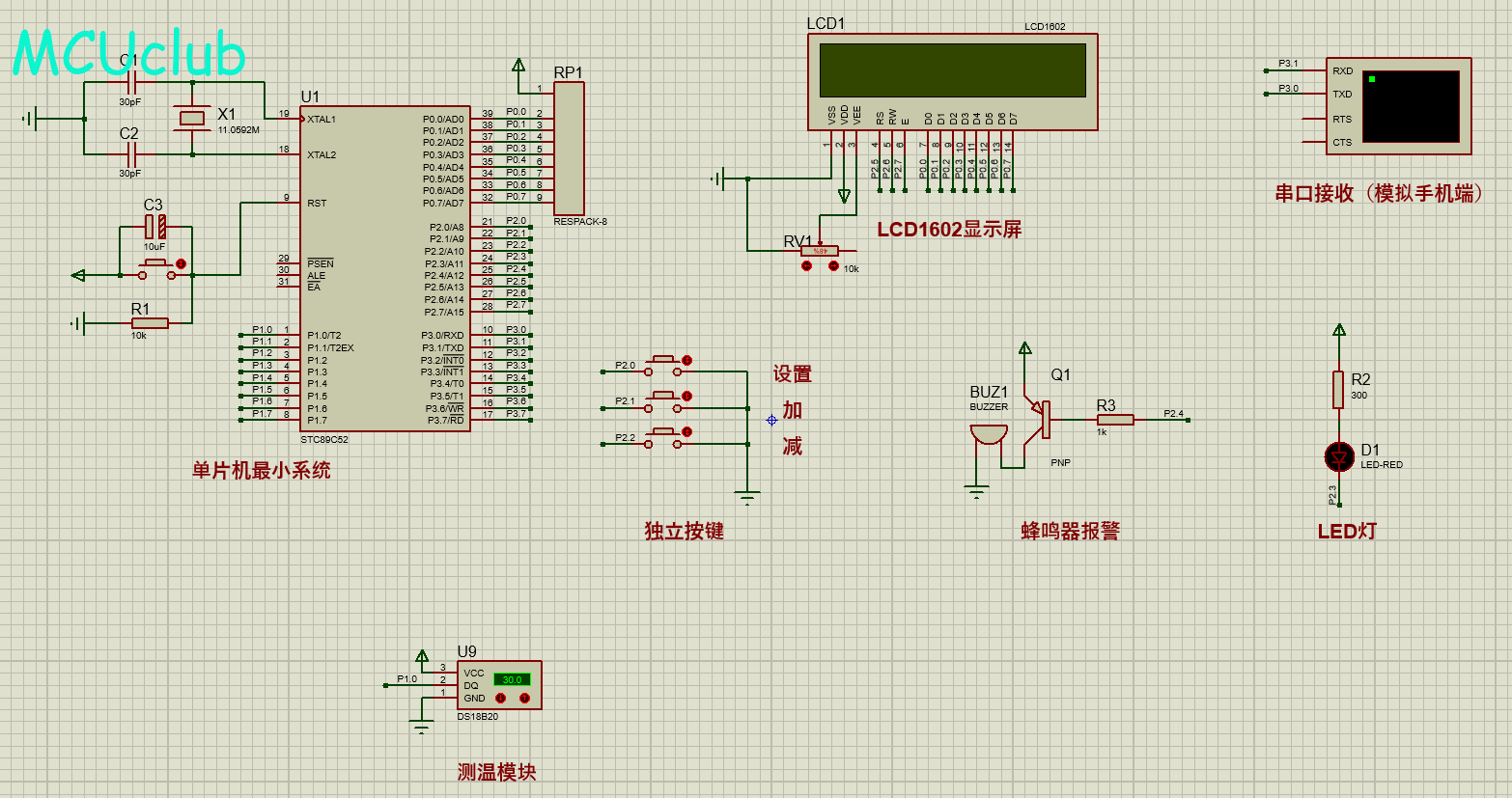Image resolution: width=1512 pixels, height=798 pixels.
Task: Toggle latch on the 减 push button
Action: [x=686, y=432]
